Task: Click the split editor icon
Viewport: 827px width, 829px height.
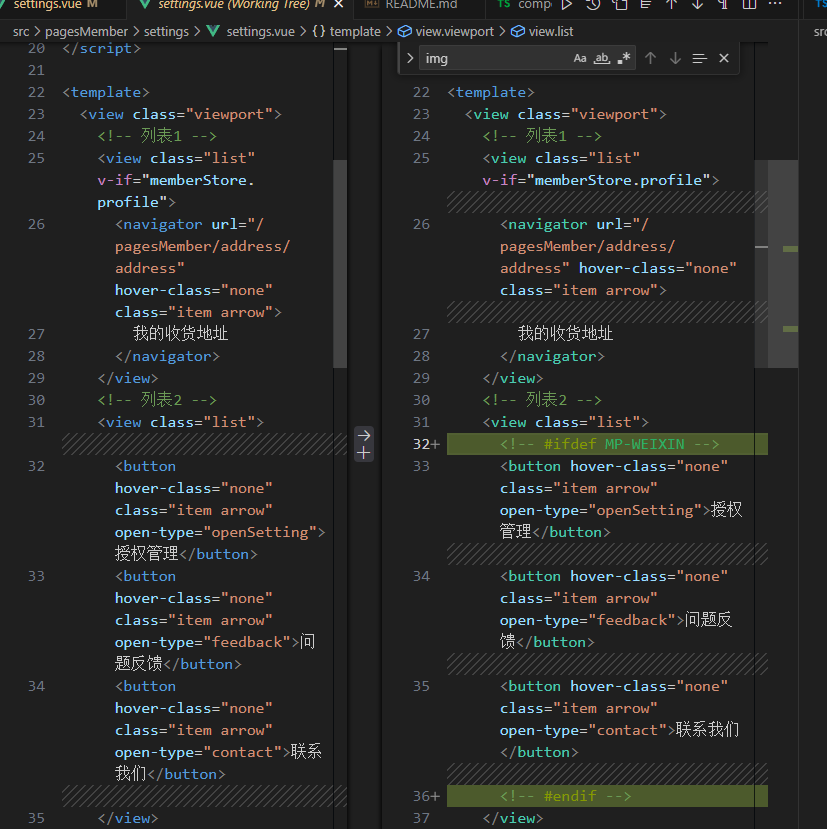Action: coord(749,5)
